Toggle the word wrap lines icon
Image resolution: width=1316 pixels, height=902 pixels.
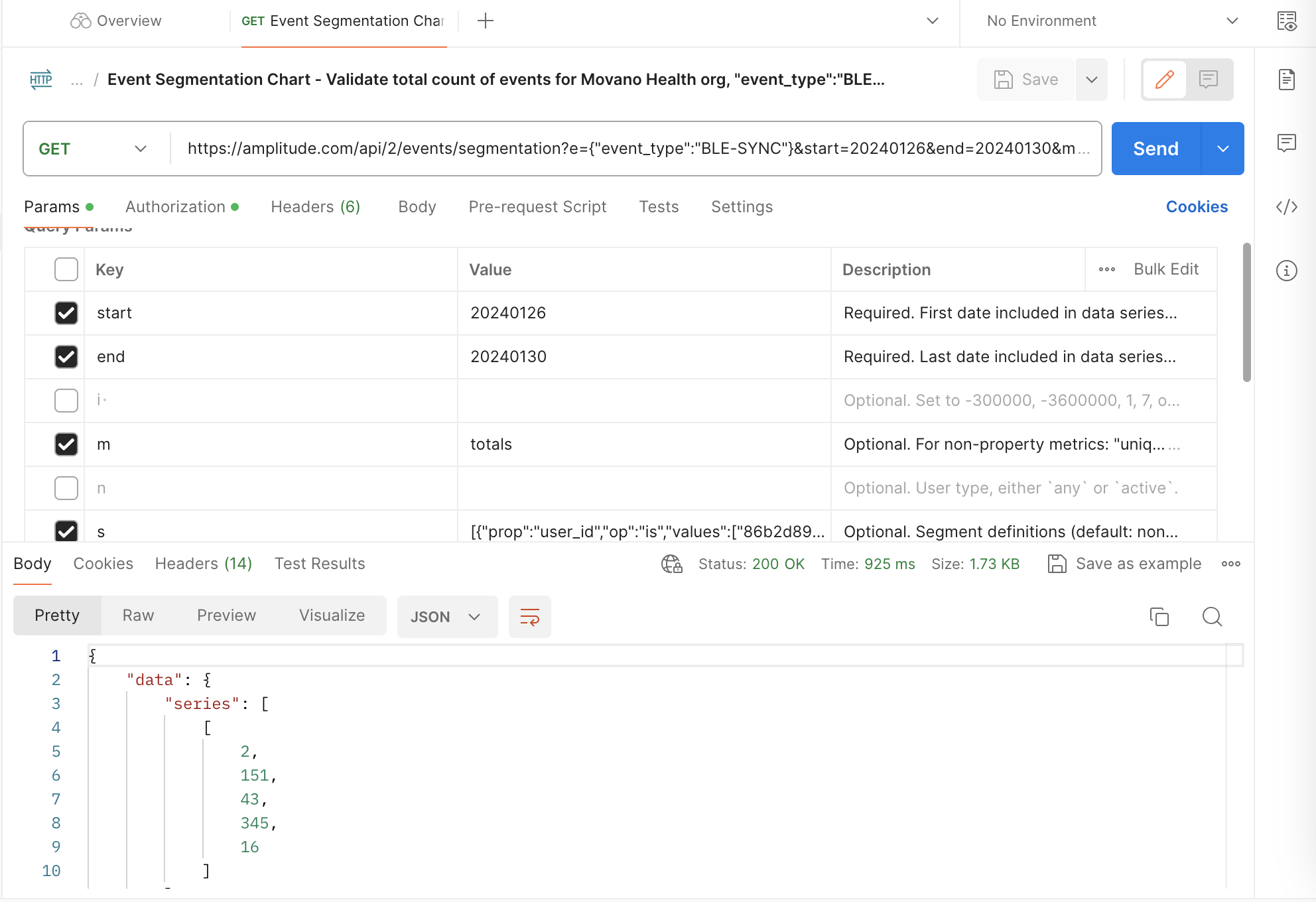coord(529,617)
